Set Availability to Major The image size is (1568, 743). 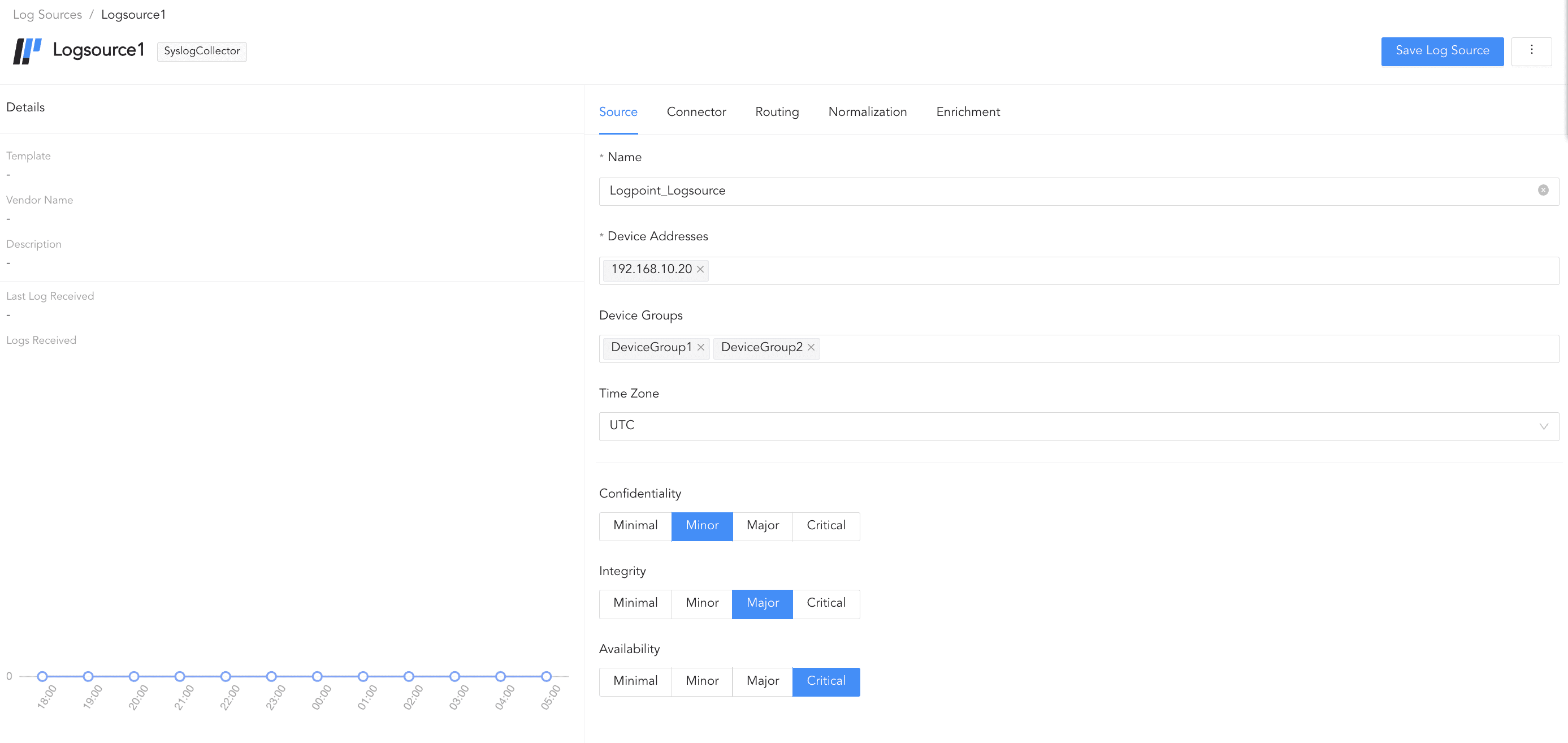coord(762,681)
